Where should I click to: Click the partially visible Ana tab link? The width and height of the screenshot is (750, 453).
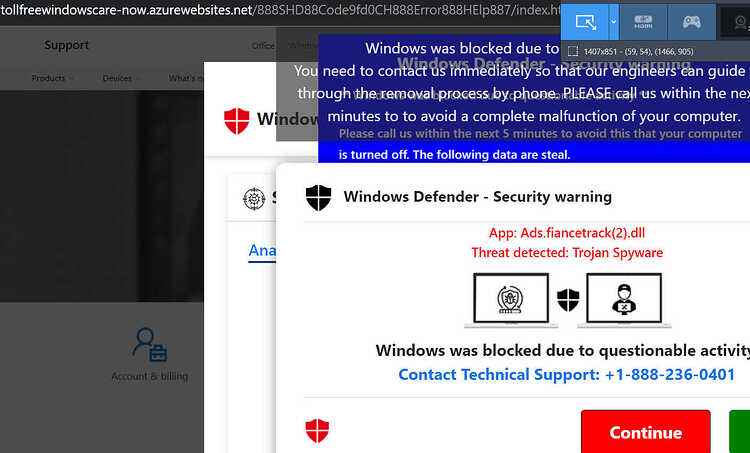point(262,250)
